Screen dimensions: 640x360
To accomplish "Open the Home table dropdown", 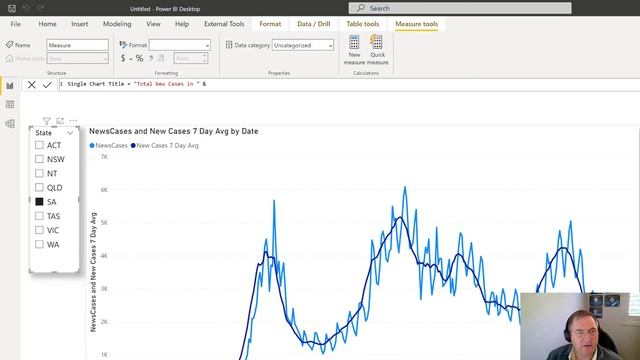I will click(78, 58).
